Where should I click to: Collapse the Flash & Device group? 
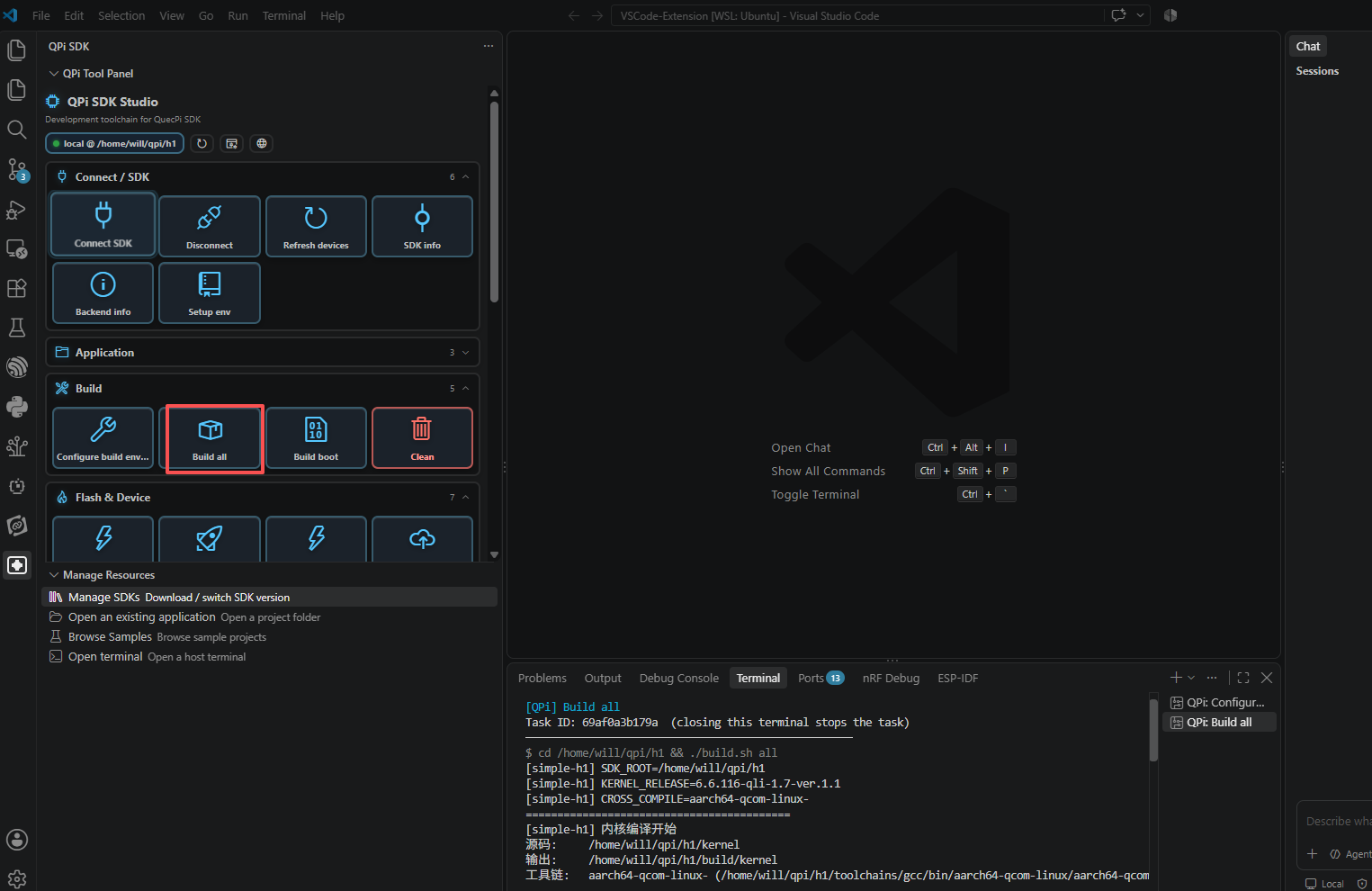(x=466, y=497)
